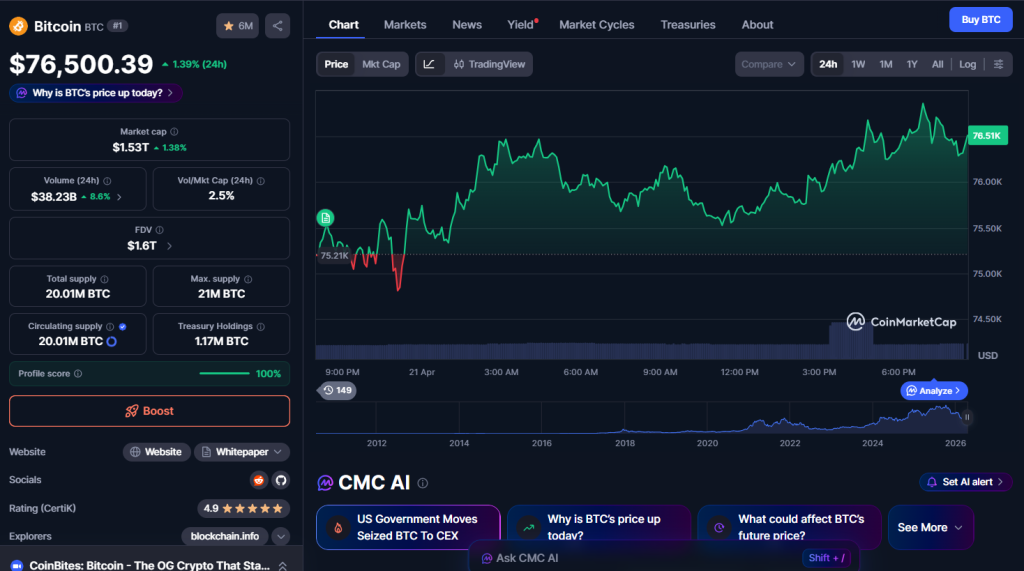Open the Reddit social icon
Viewport: 1024px width, 571px height.
point(259,480)
